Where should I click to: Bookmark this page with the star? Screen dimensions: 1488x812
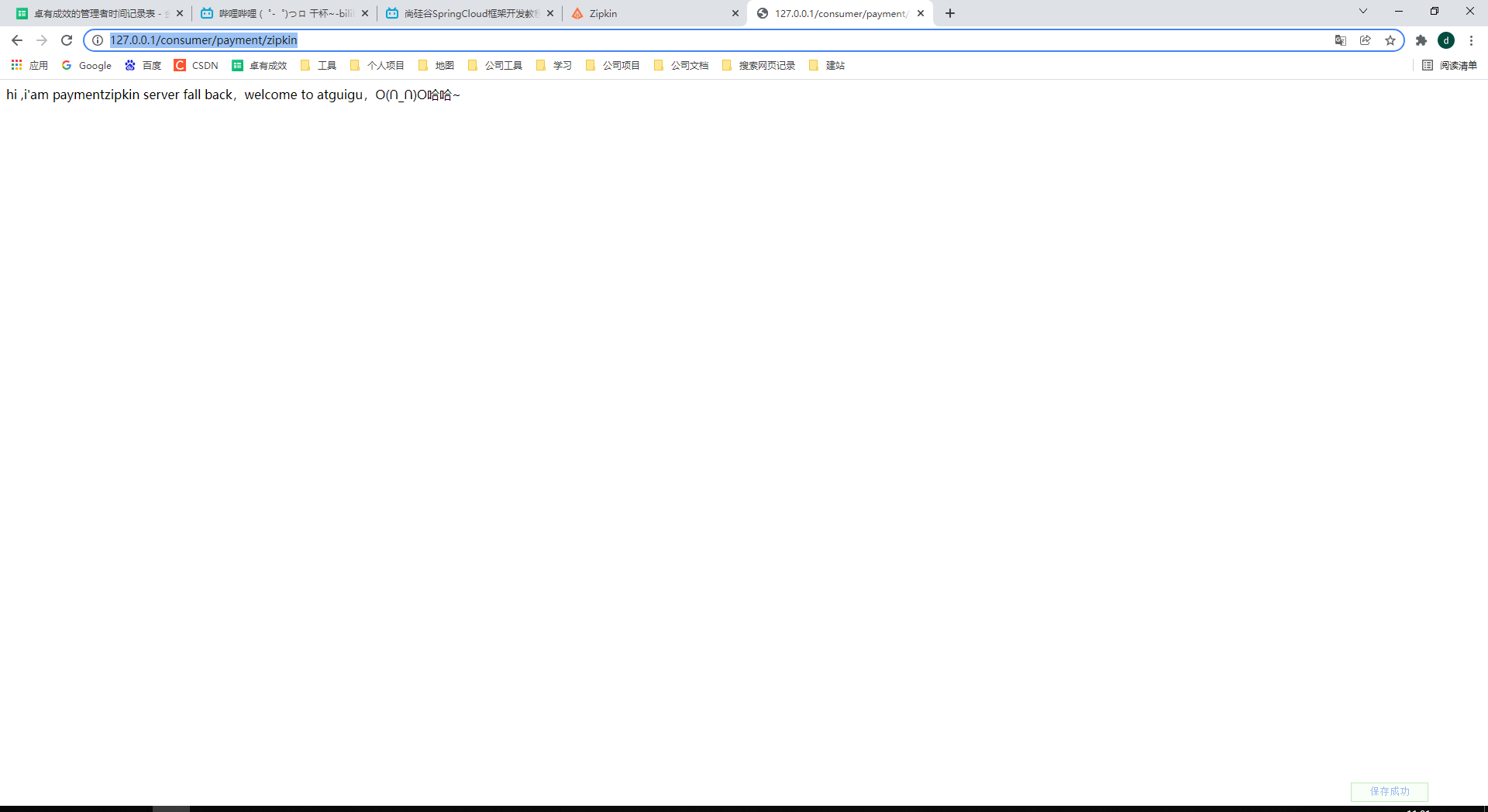point(1390,40)
